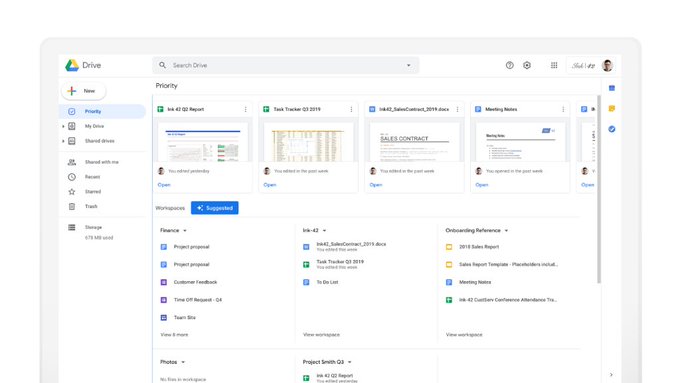
Task: Open the help question mark icon
Action: (x=510, y=65)
